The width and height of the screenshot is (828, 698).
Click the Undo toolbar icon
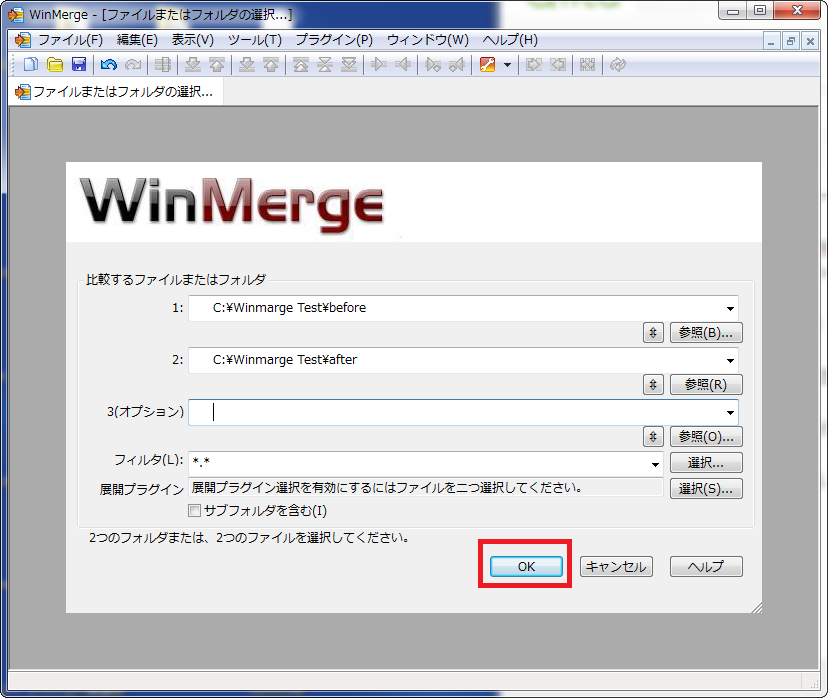[x=109, y=64]
